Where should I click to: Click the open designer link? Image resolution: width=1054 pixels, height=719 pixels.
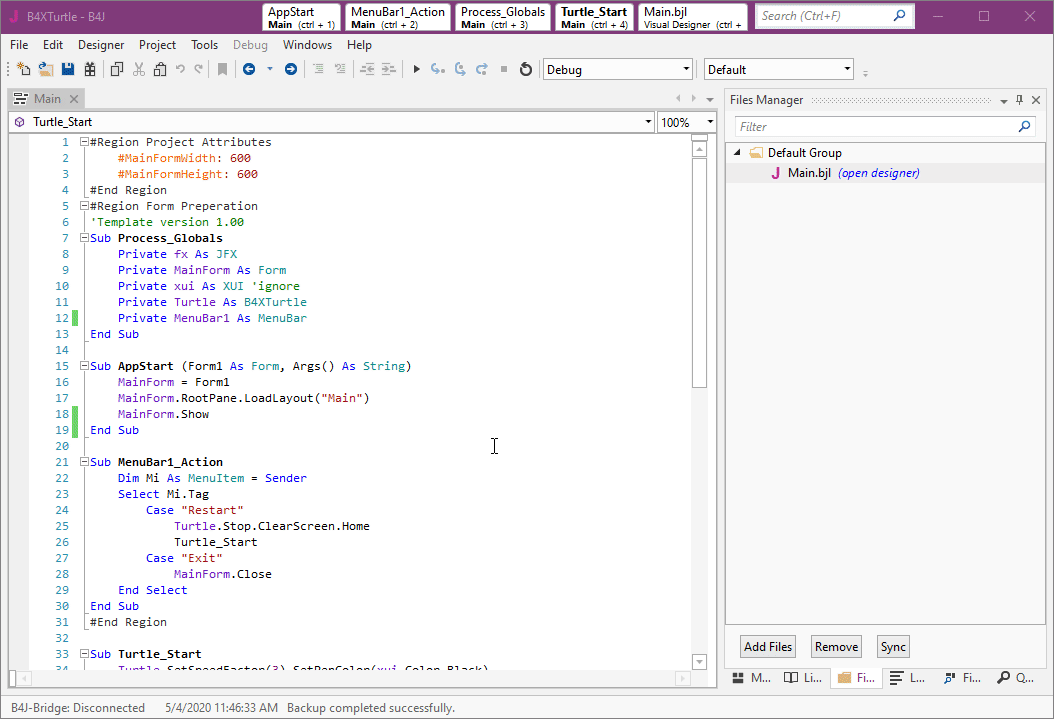[878, 173]
